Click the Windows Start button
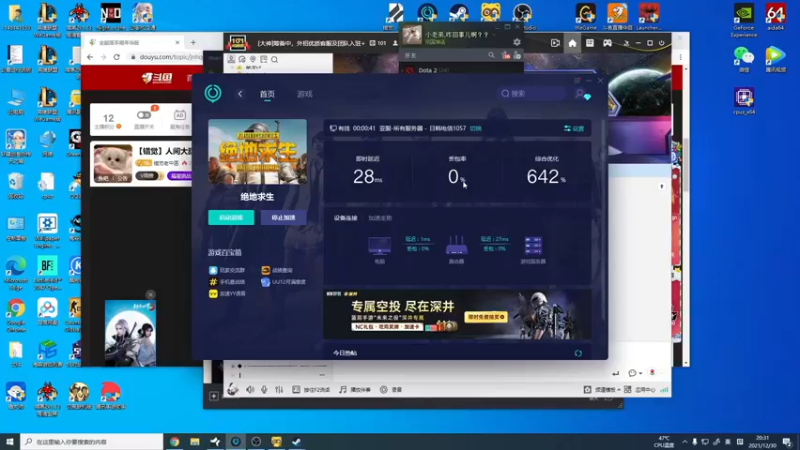The height and width of the screenshot is (450, 800). click(10, 441)
